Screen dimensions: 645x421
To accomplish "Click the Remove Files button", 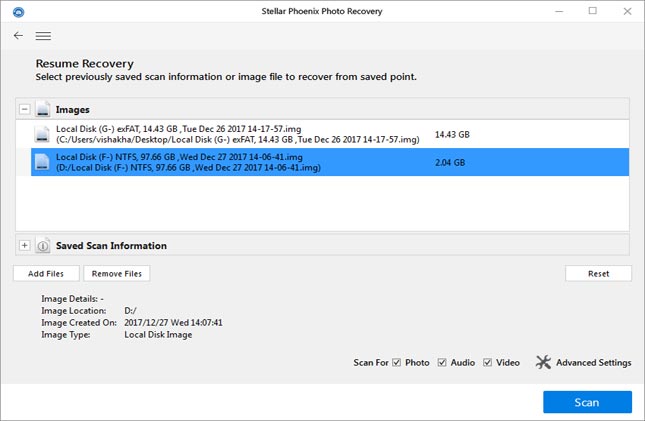I will pyautogui.click(x=117, y=274).
